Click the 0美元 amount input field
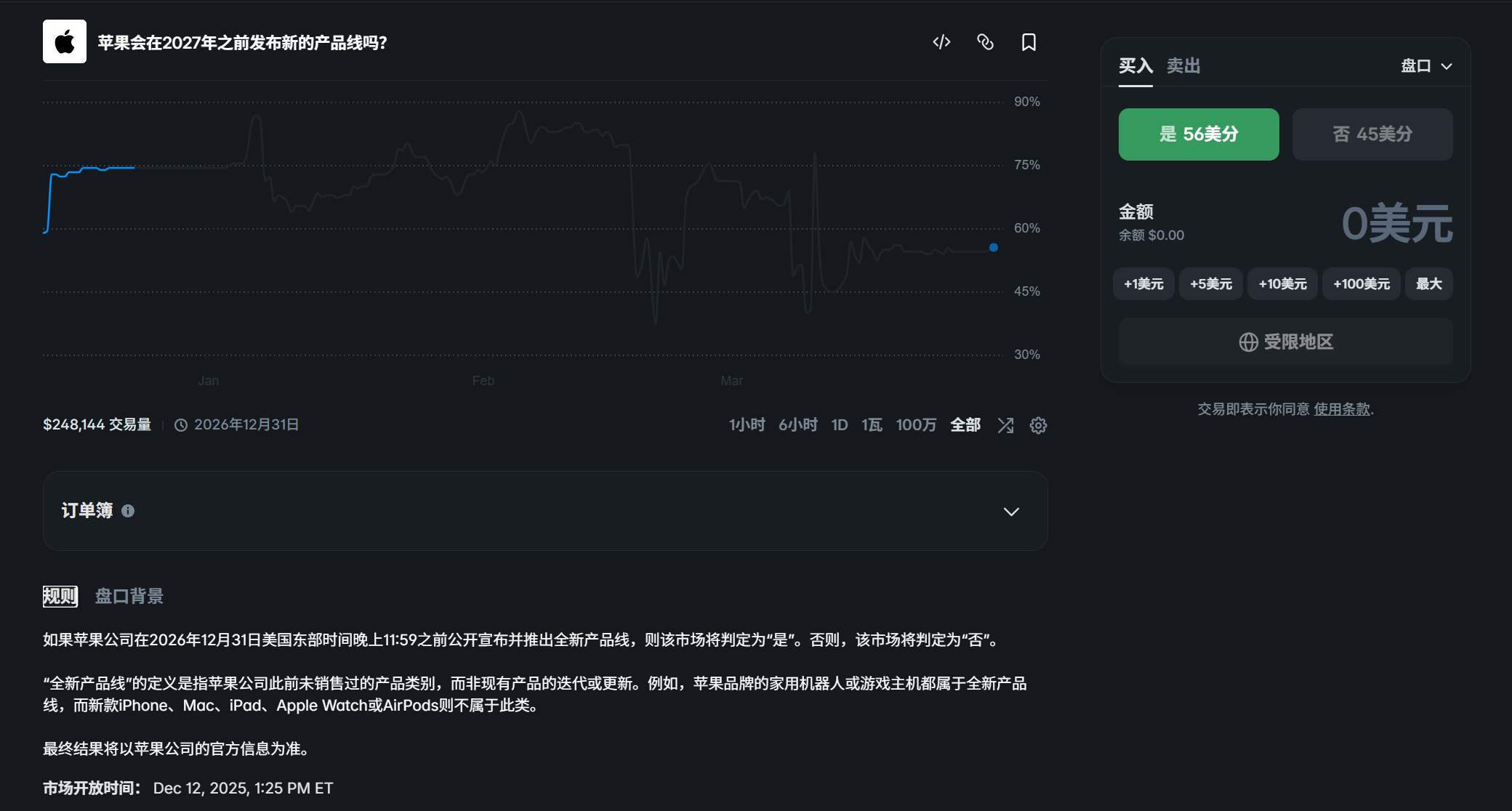The image size is (1512, 811). [x=1396, y=224]
